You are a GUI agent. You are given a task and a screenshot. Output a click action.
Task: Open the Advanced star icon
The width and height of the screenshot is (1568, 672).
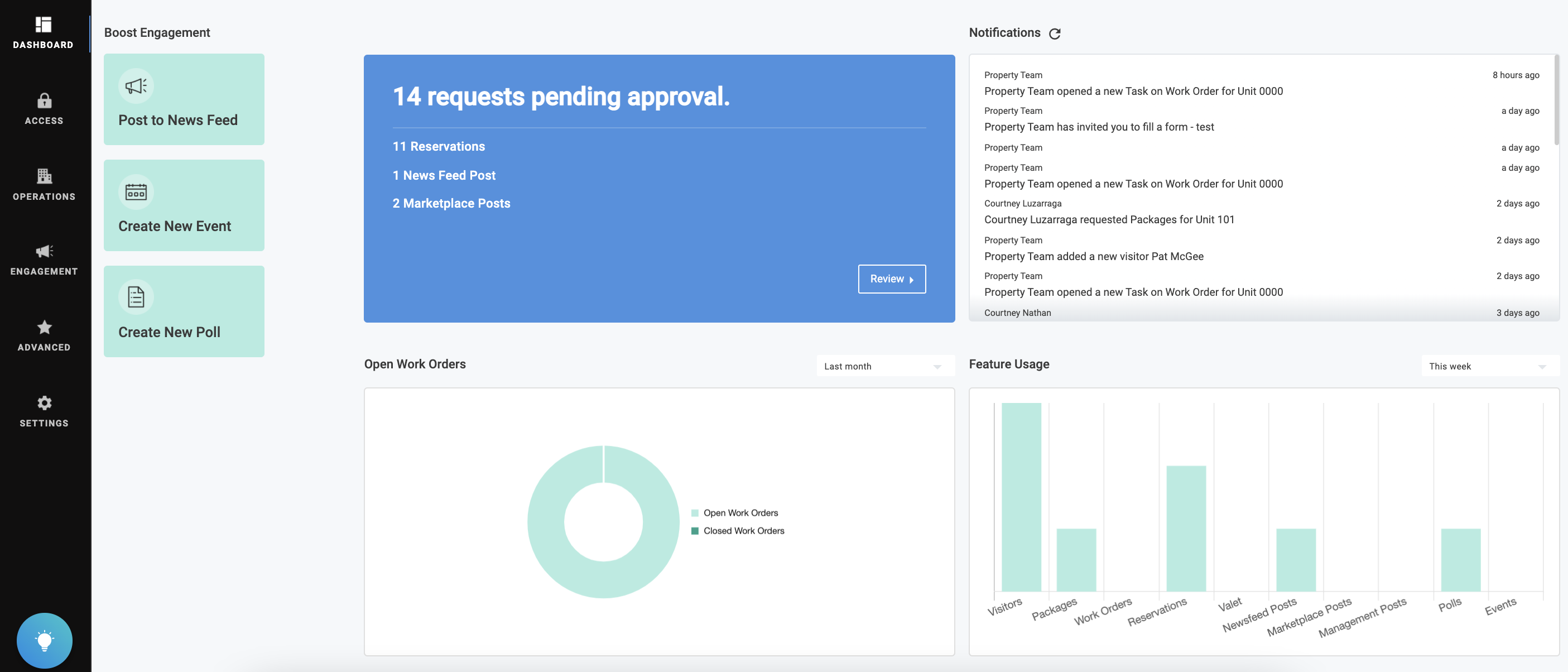[x=44, y=328]
